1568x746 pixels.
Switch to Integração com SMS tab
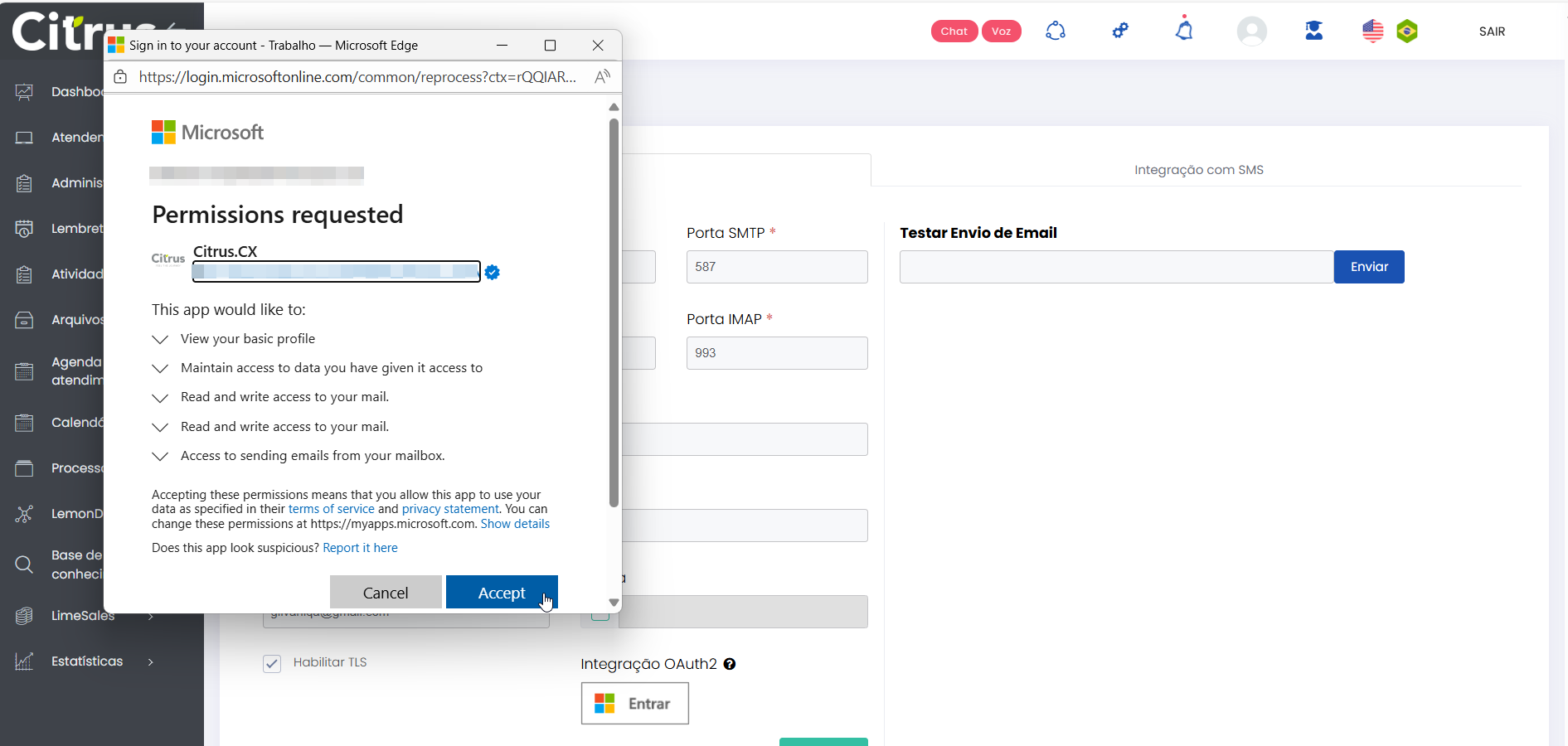pyautogui.click(x=1198, y=170)
